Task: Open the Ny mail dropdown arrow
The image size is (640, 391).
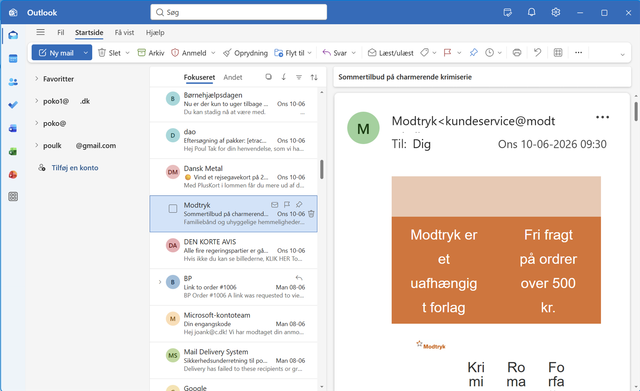Action: 86,53
